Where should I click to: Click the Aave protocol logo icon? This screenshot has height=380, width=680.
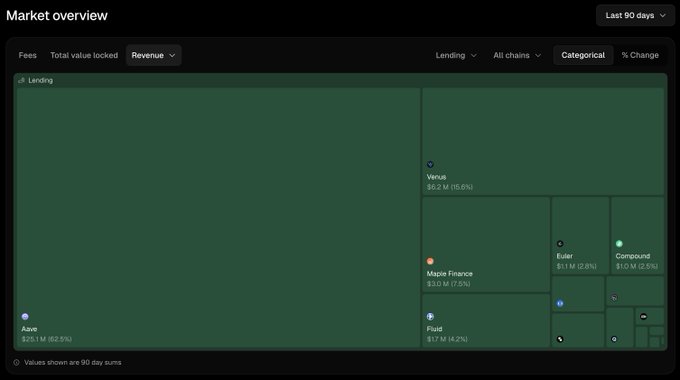[x=25, y=317]
